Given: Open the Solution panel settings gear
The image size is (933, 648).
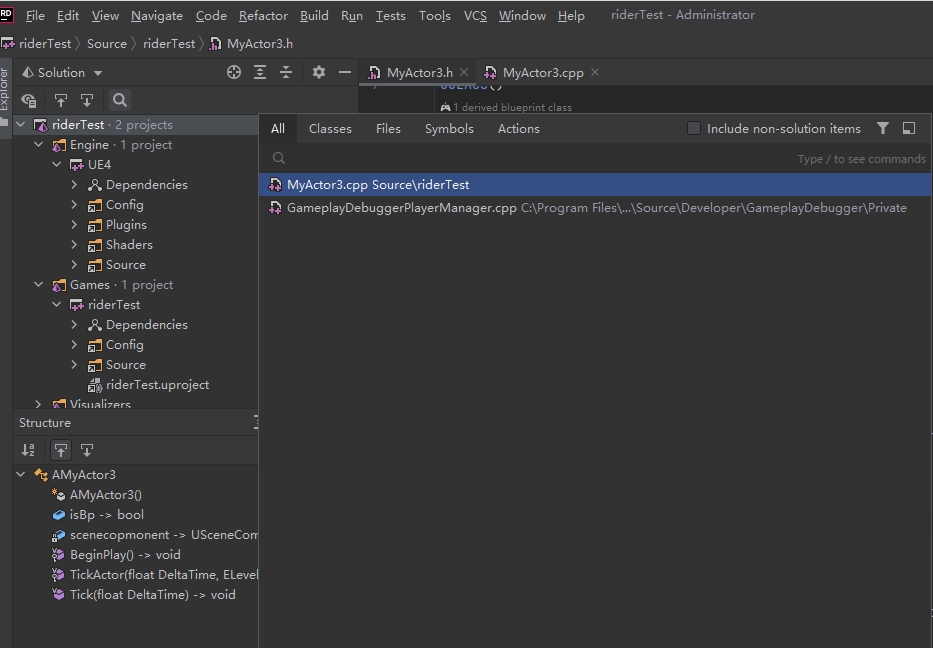Looking at the screenshot, I should pyautogui.click(x=319, y=73).
